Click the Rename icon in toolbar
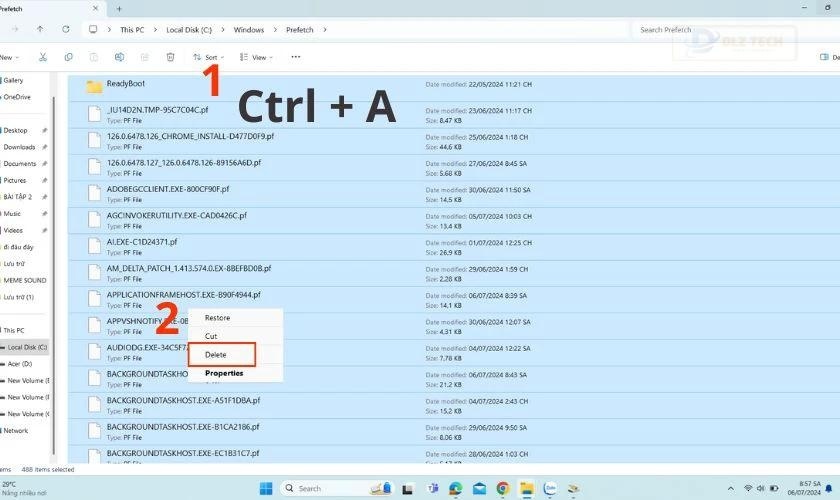 (x=119, y=58)
